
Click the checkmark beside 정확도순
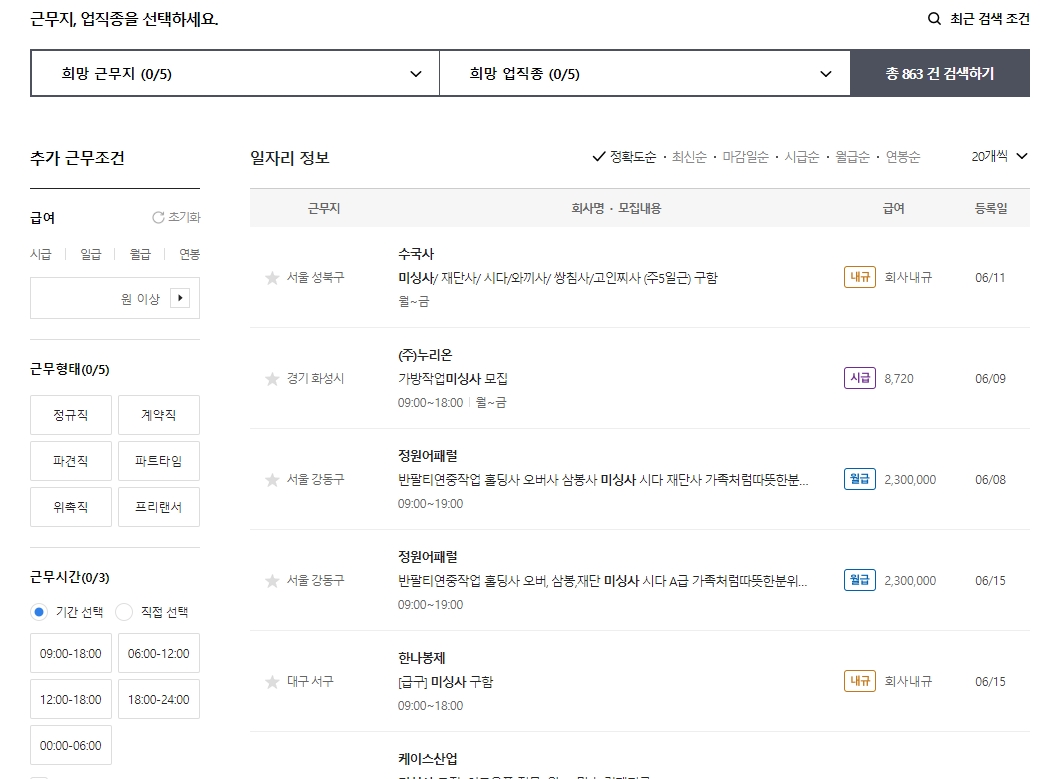598,156
